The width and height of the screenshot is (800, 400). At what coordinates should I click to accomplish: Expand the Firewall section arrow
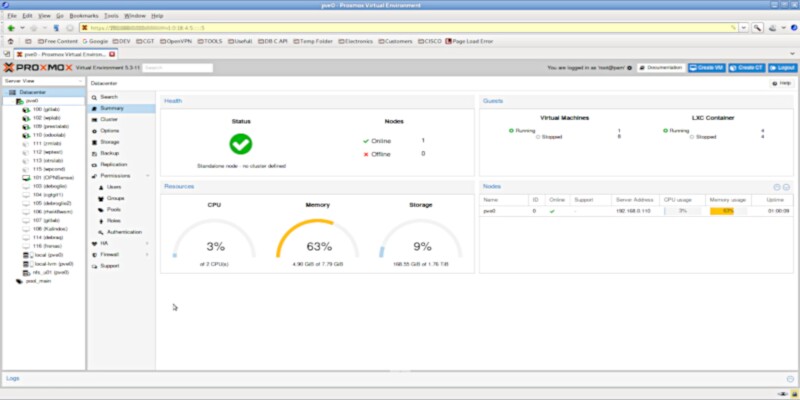(x=148, y=255)
